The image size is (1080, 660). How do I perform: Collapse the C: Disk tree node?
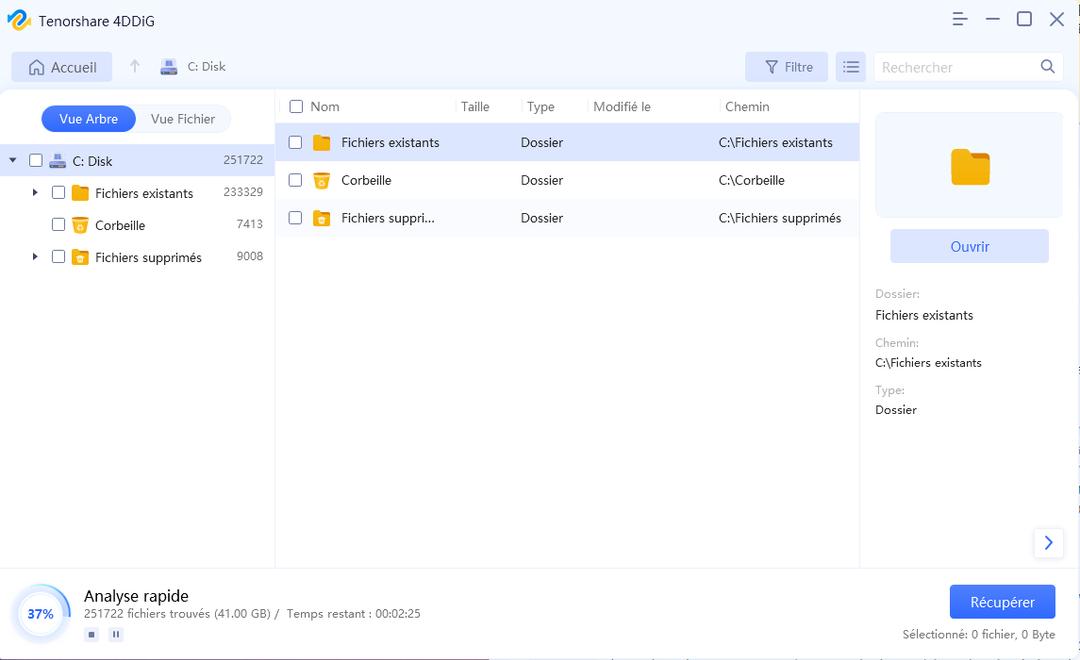[12, 160]
